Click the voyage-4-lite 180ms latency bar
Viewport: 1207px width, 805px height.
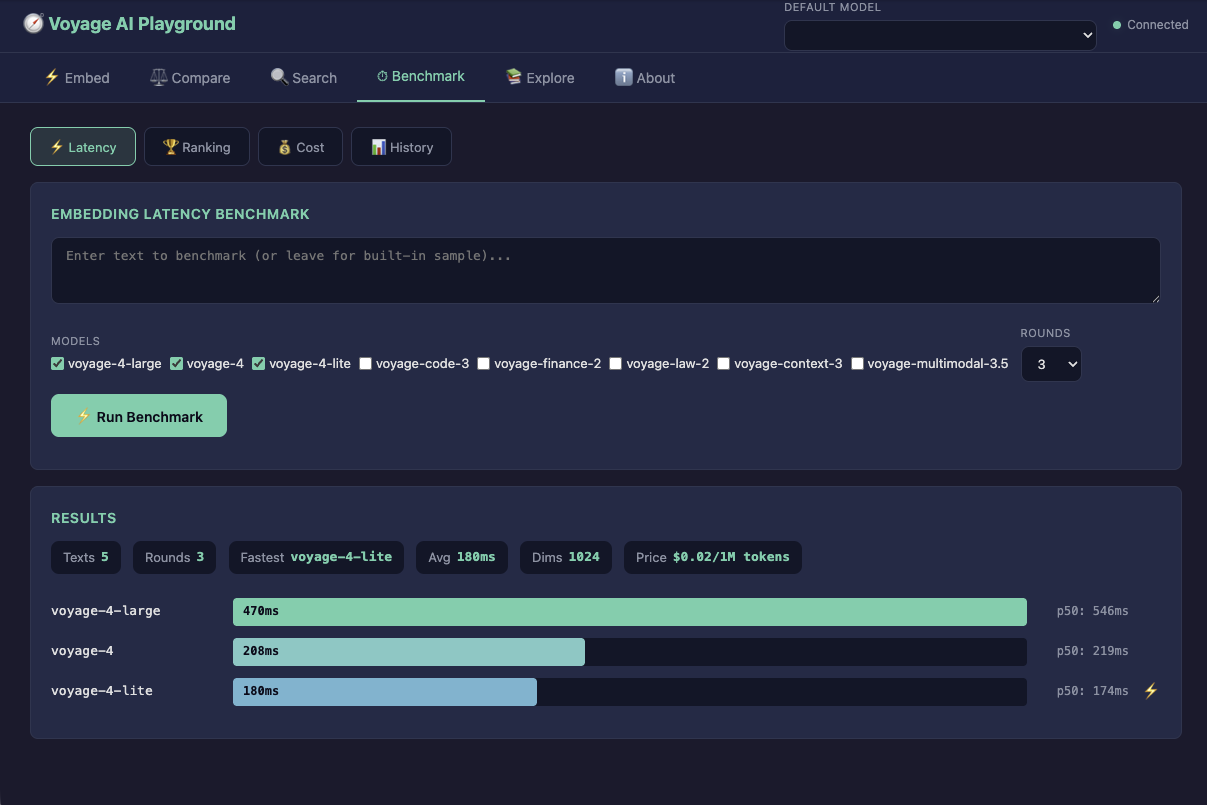[385, 692]
